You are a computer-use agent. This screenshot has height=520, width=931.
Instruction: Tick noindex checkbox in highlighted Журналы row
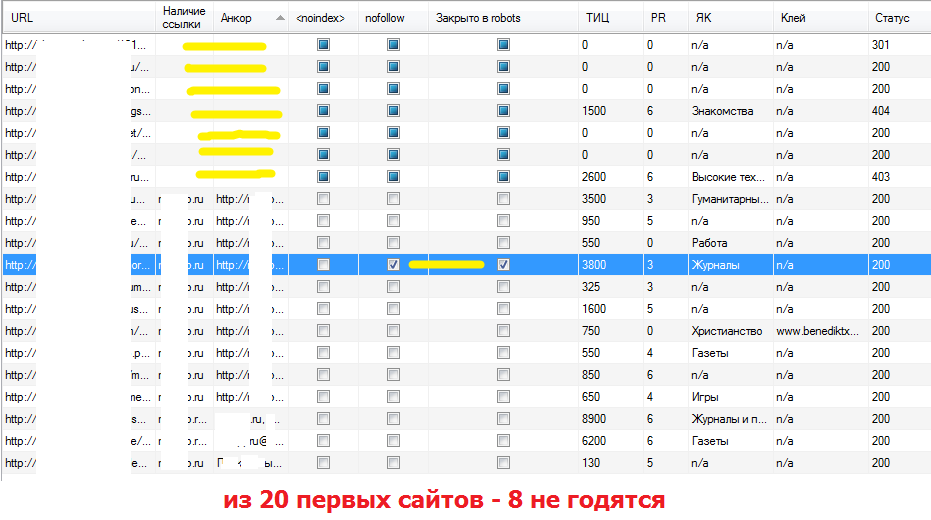(x=323, y=265)
